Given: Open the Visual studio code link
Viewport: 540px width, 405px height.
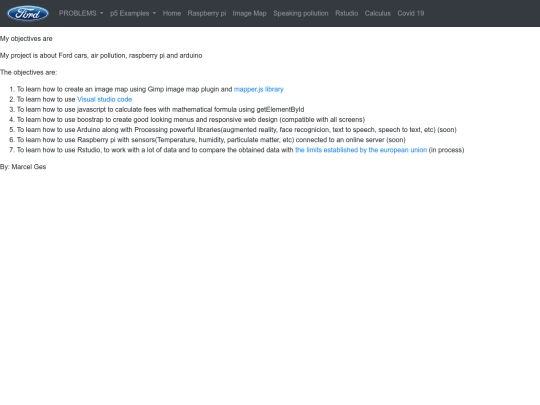Looking at the screenshot, I should [x=104, y=99].
